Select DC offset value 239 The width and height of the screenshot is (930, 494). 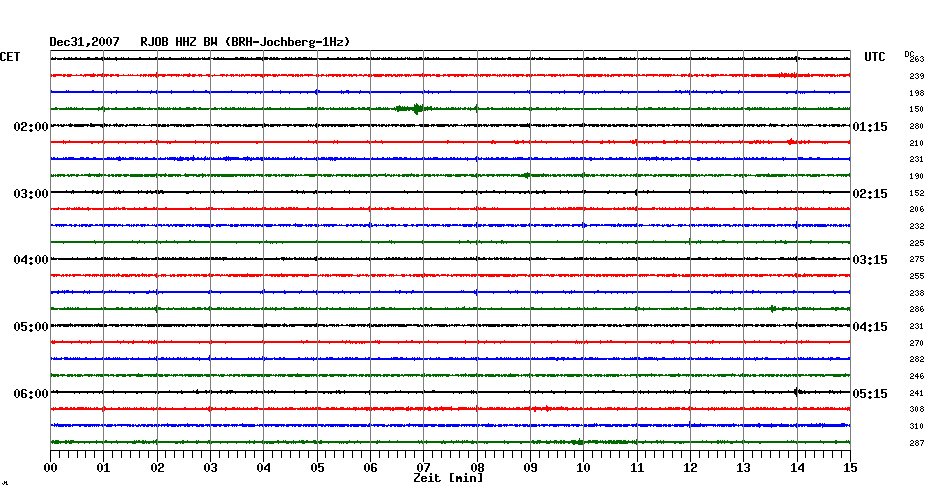(x=917, y=77)
